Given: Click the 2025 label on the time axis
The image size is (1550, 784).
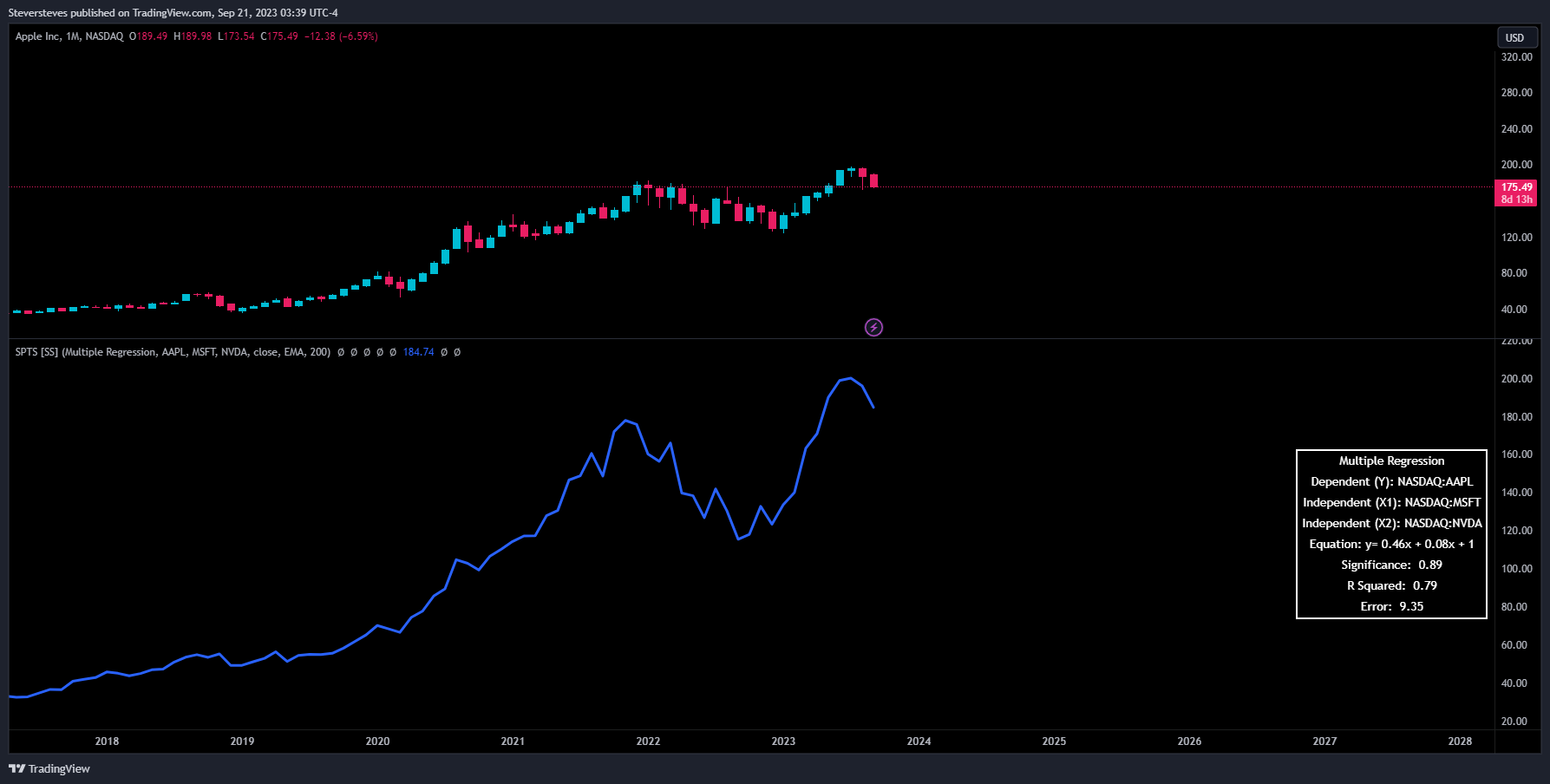Looking at the screenshot, I should [x=1054, y=741].
